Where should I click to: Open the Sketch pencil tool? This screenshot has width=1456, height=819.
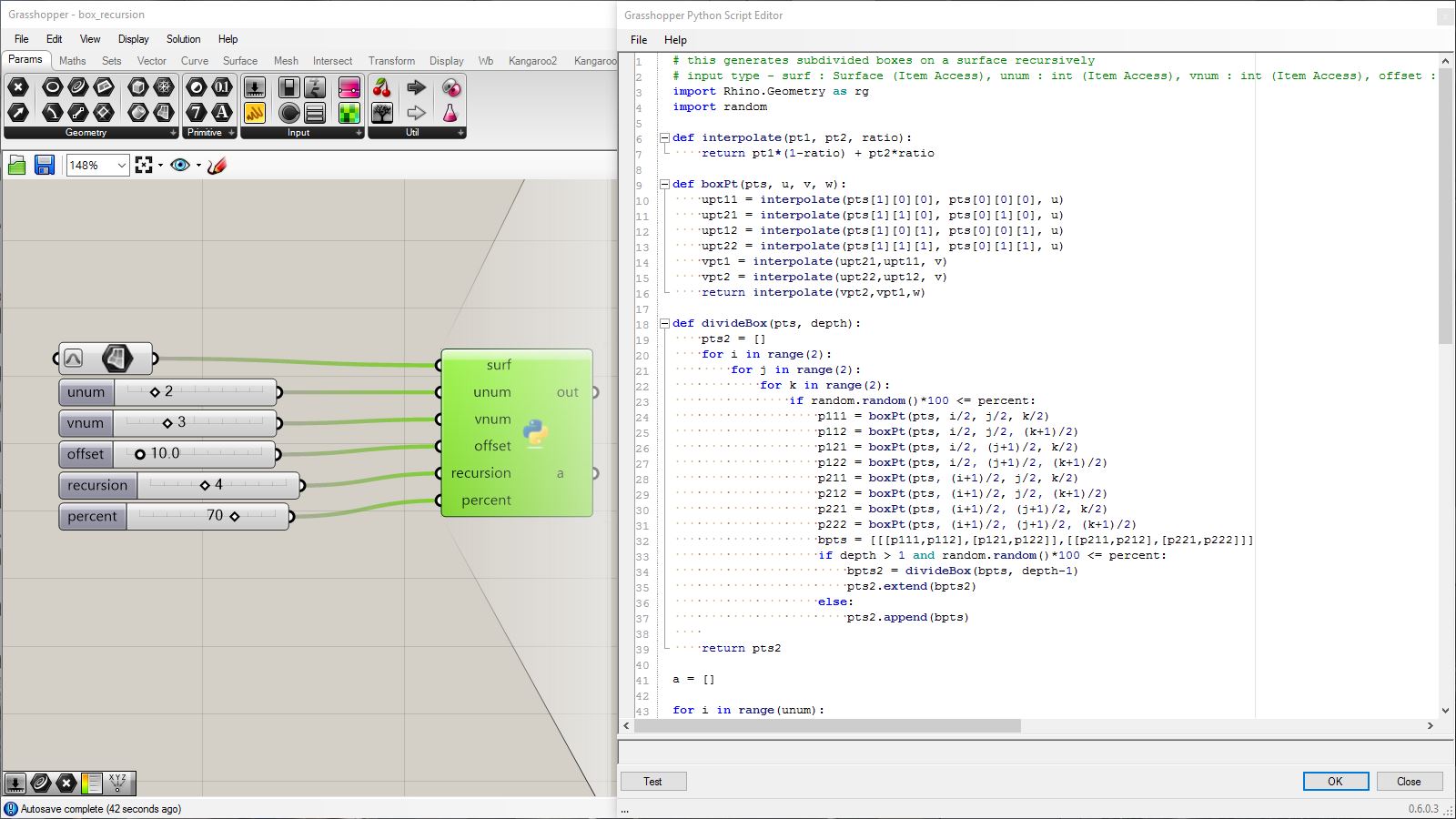[x=217, y=165]
